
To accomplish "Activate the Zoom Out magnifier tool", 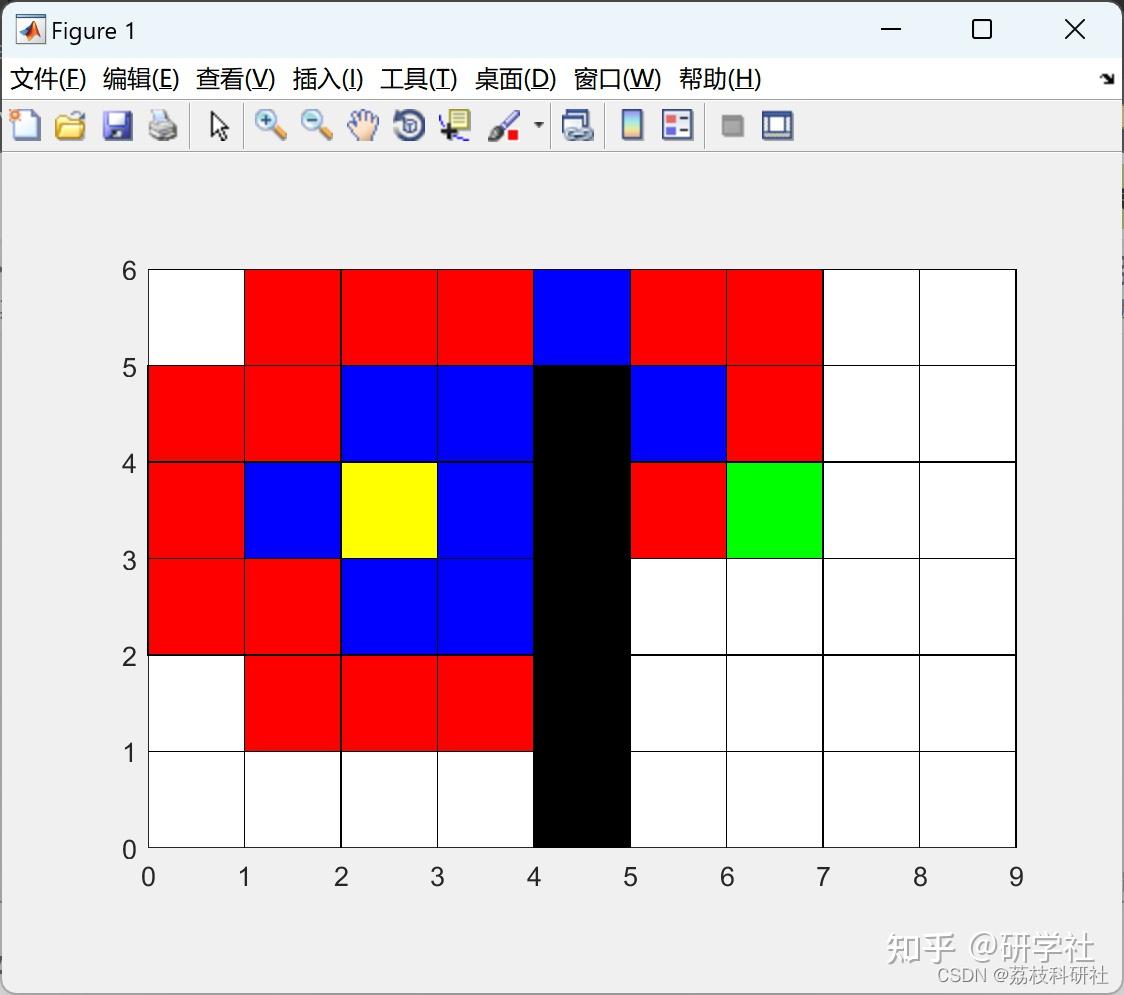I will tap(317, 125).
